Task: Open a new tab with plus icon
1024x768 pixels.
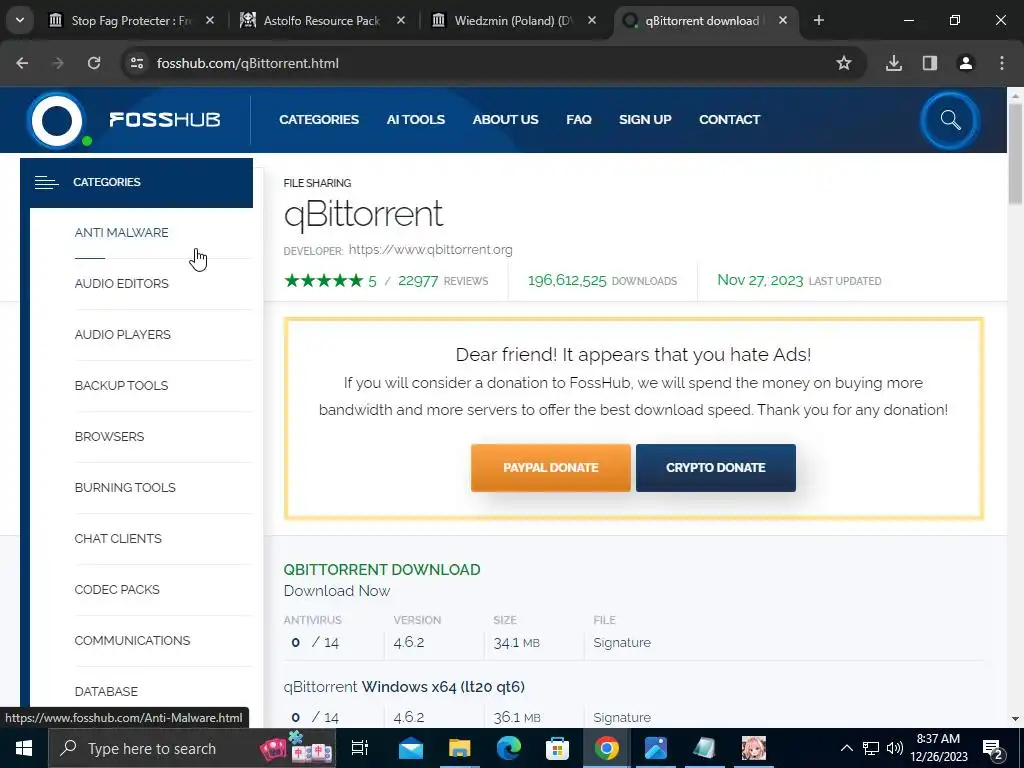Action: (819, 20)
